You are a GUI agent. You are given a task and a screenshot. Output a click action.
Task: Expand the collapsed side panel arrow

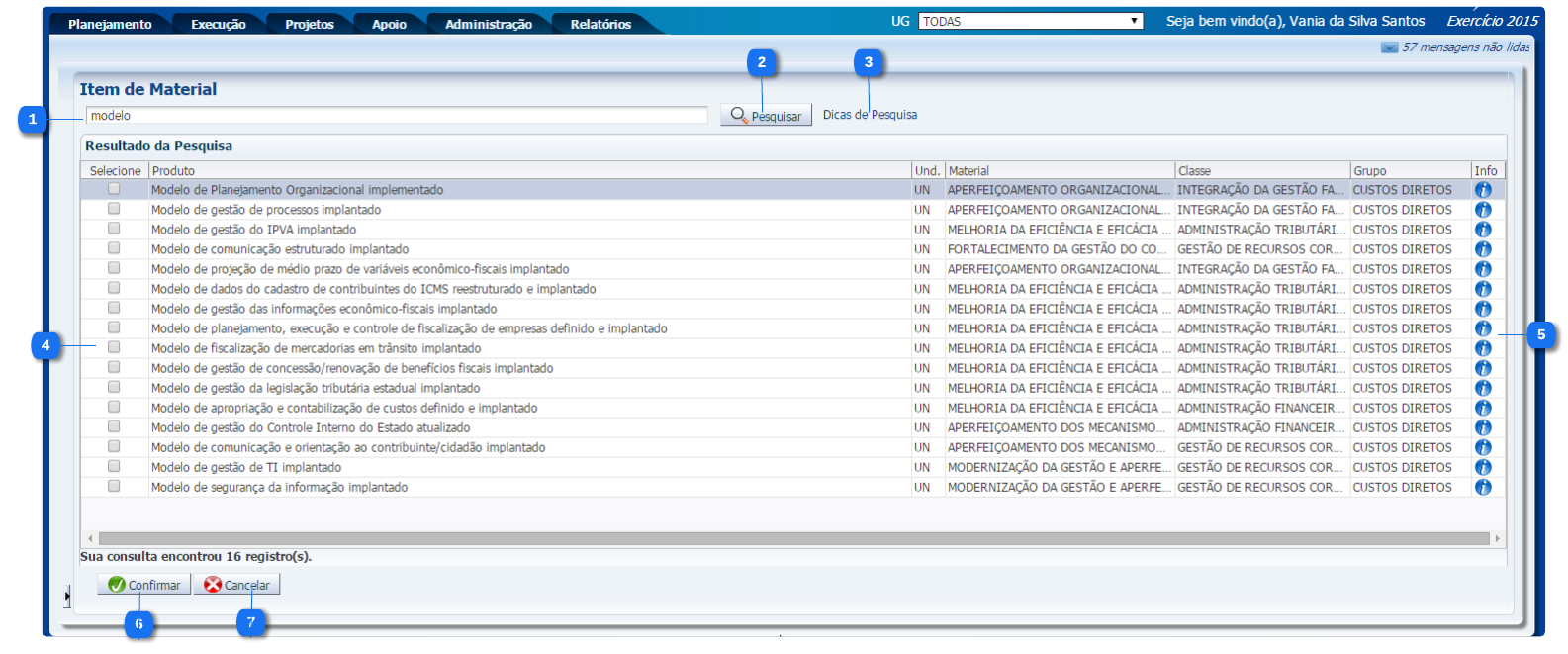tap(67, 596)
